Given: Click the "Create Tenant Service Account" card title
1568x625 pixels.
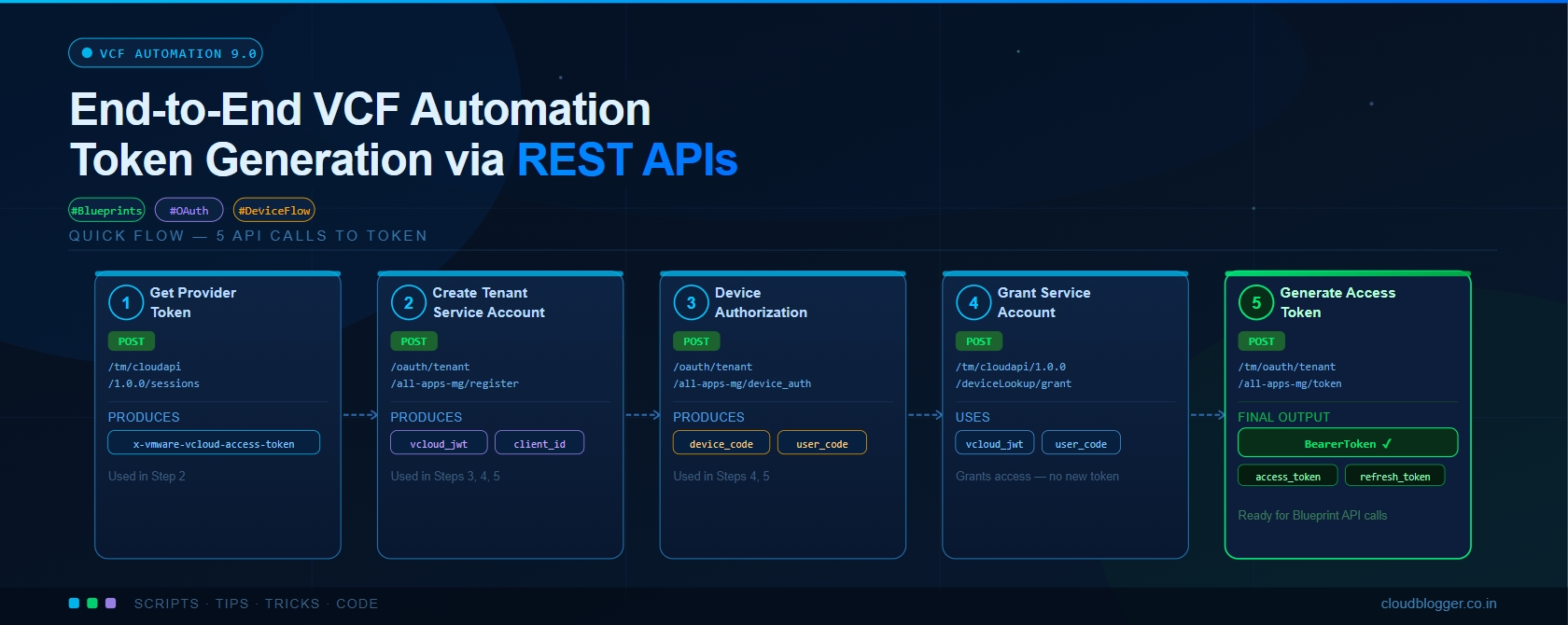Looking at the screenshot, I should click(x=488, y=302).
